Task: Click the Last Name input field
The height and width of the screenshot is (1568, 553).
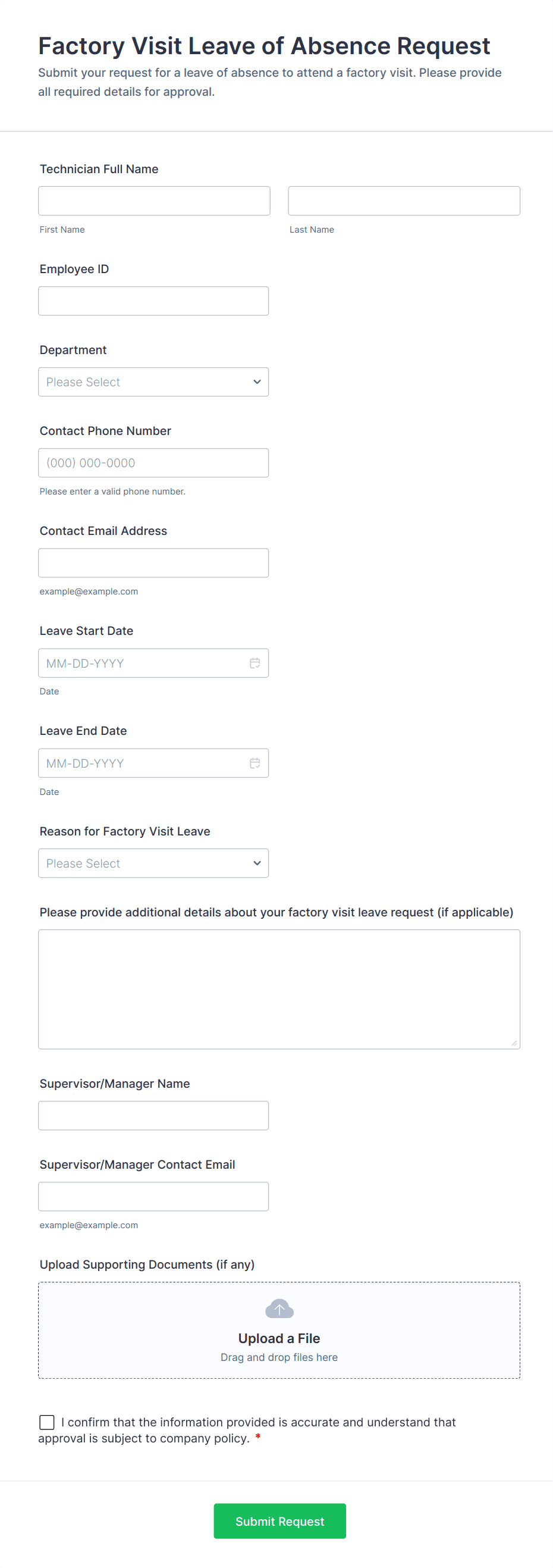Action: pyautogui.click(x=404, y=201)
